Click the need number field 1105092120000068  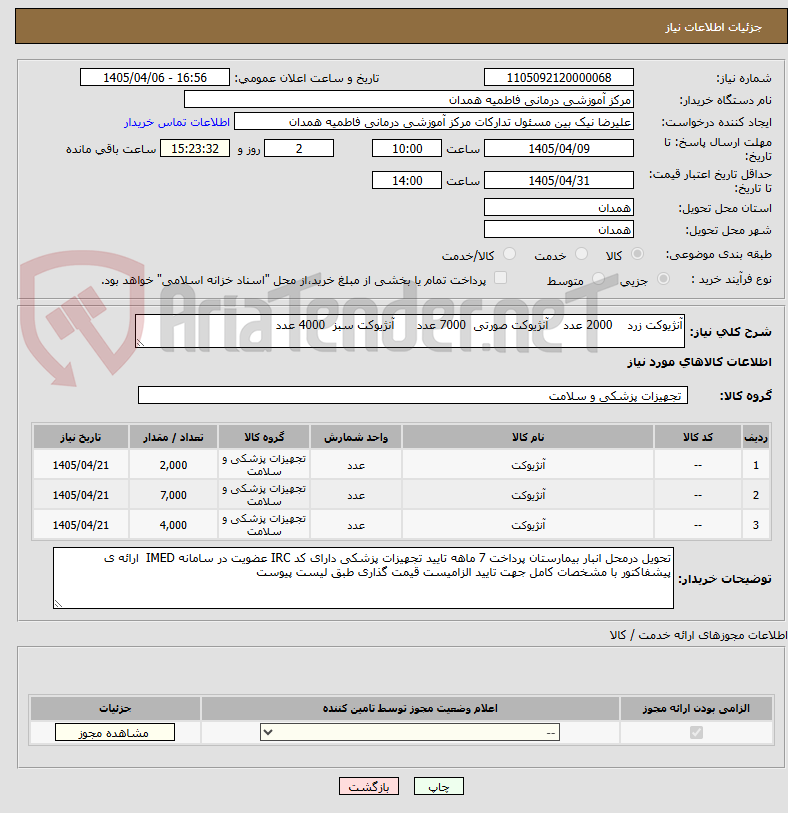tap(558, 77)
